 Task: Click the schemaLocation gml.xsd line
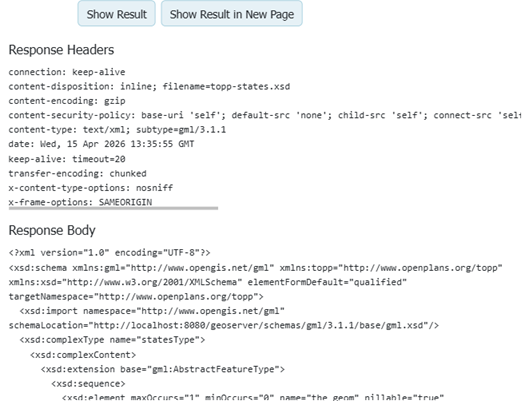pyautogui.click(x=224, y=325)
